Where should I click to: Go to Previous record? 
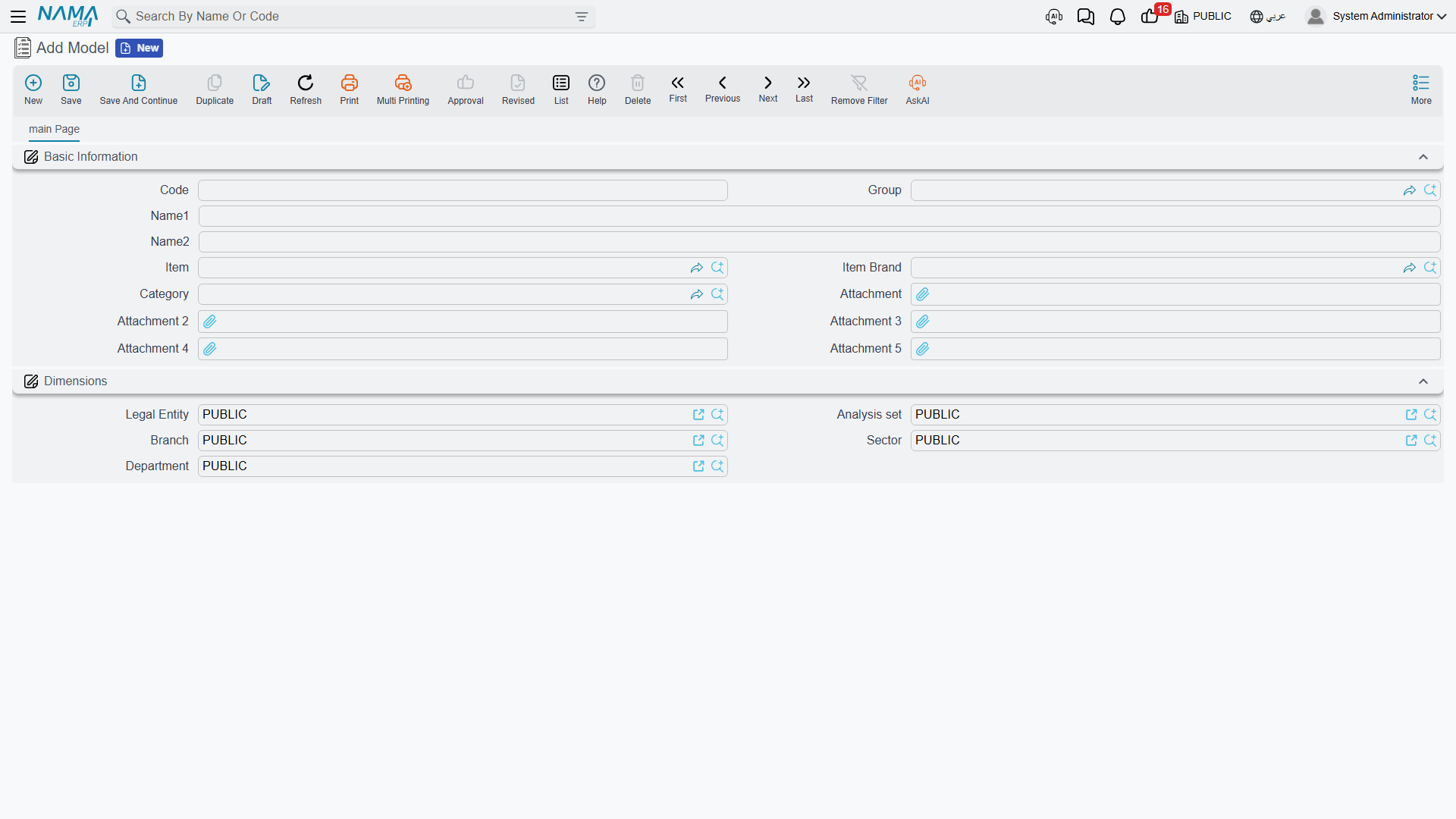(x=723, y=89)
